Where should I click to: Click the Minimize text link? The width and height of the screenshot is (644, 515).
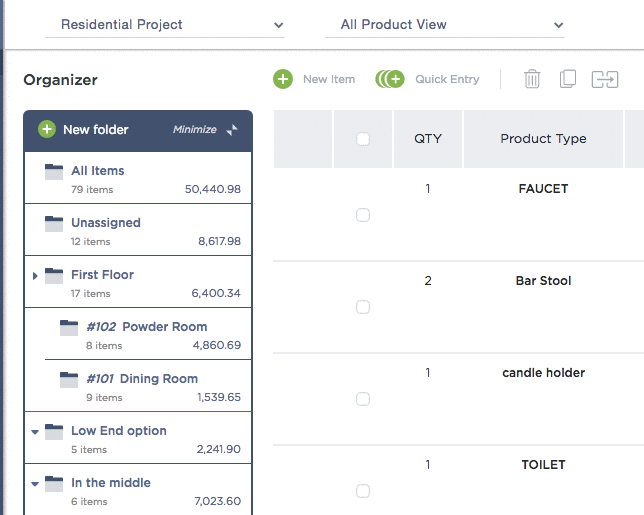[x=195, y=129]
